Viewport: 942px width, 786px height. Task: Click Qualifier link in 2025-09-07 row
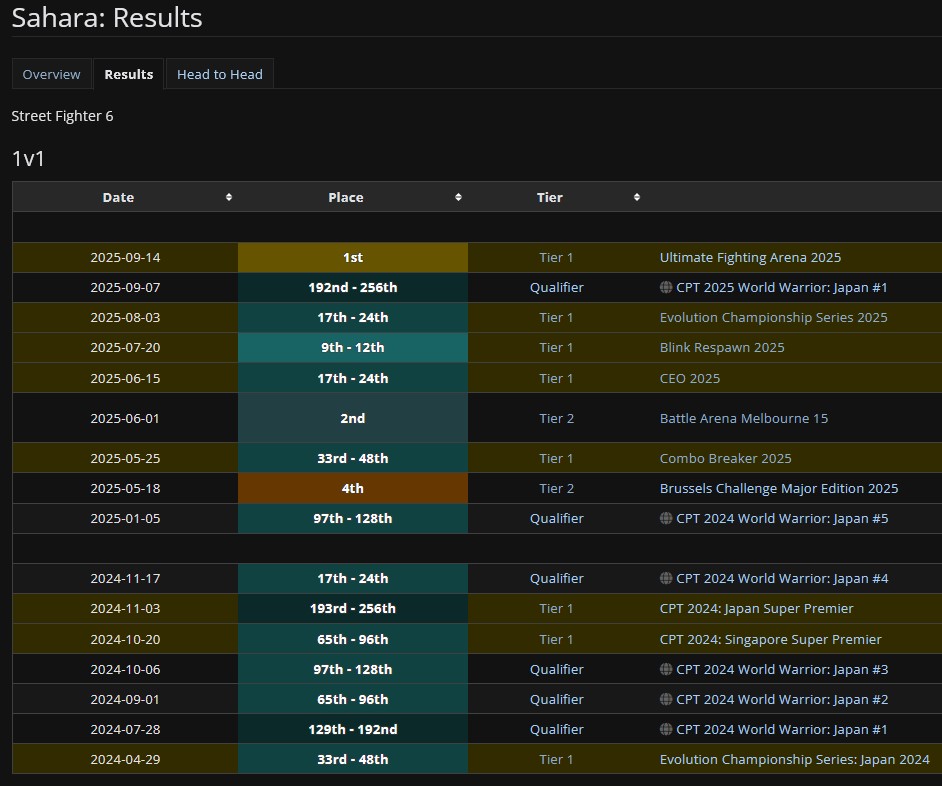point(556,287)
